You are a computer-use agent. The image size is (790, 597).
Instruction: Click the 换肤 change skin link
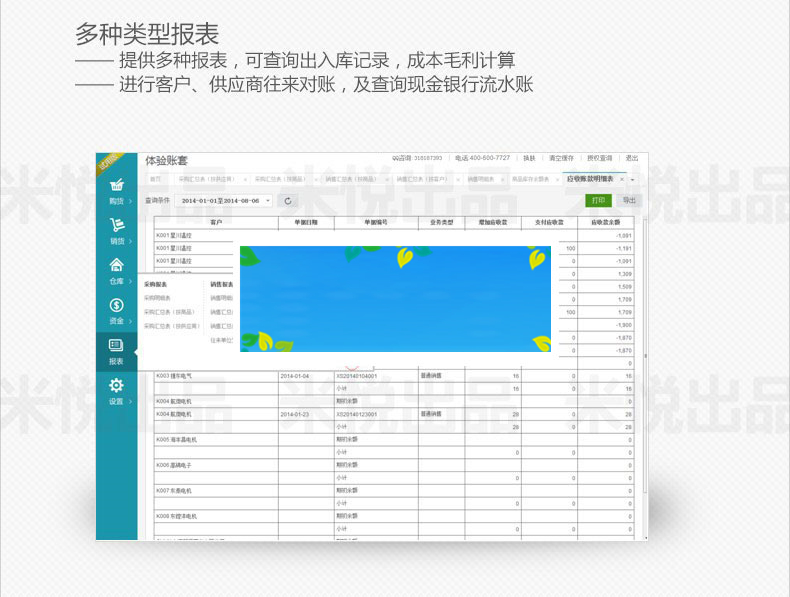click(x=529, y=158)
